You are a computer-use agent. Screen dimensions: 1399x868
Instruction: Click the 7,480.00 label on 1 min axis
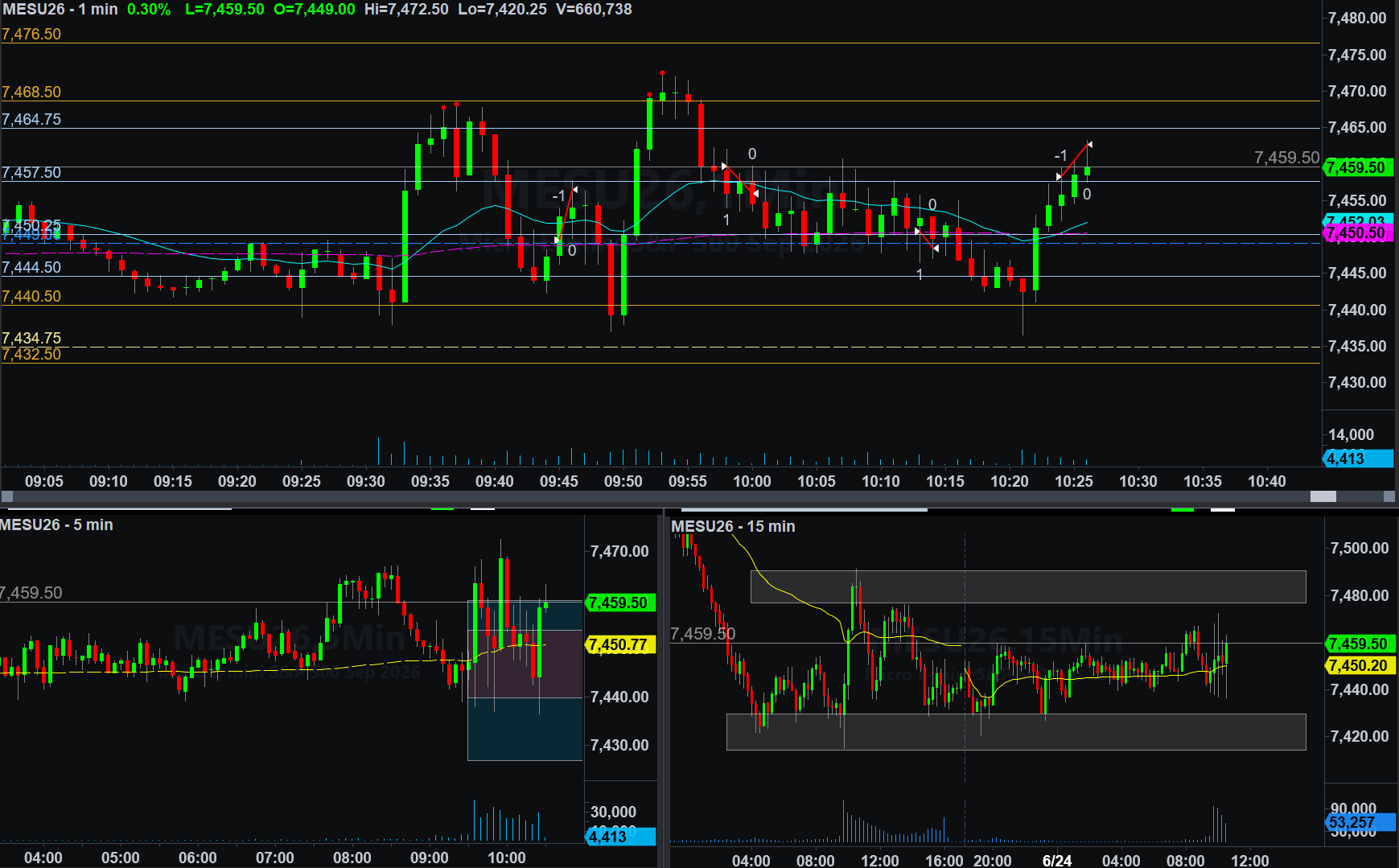pyautogui.click(x=1357, y=18)
